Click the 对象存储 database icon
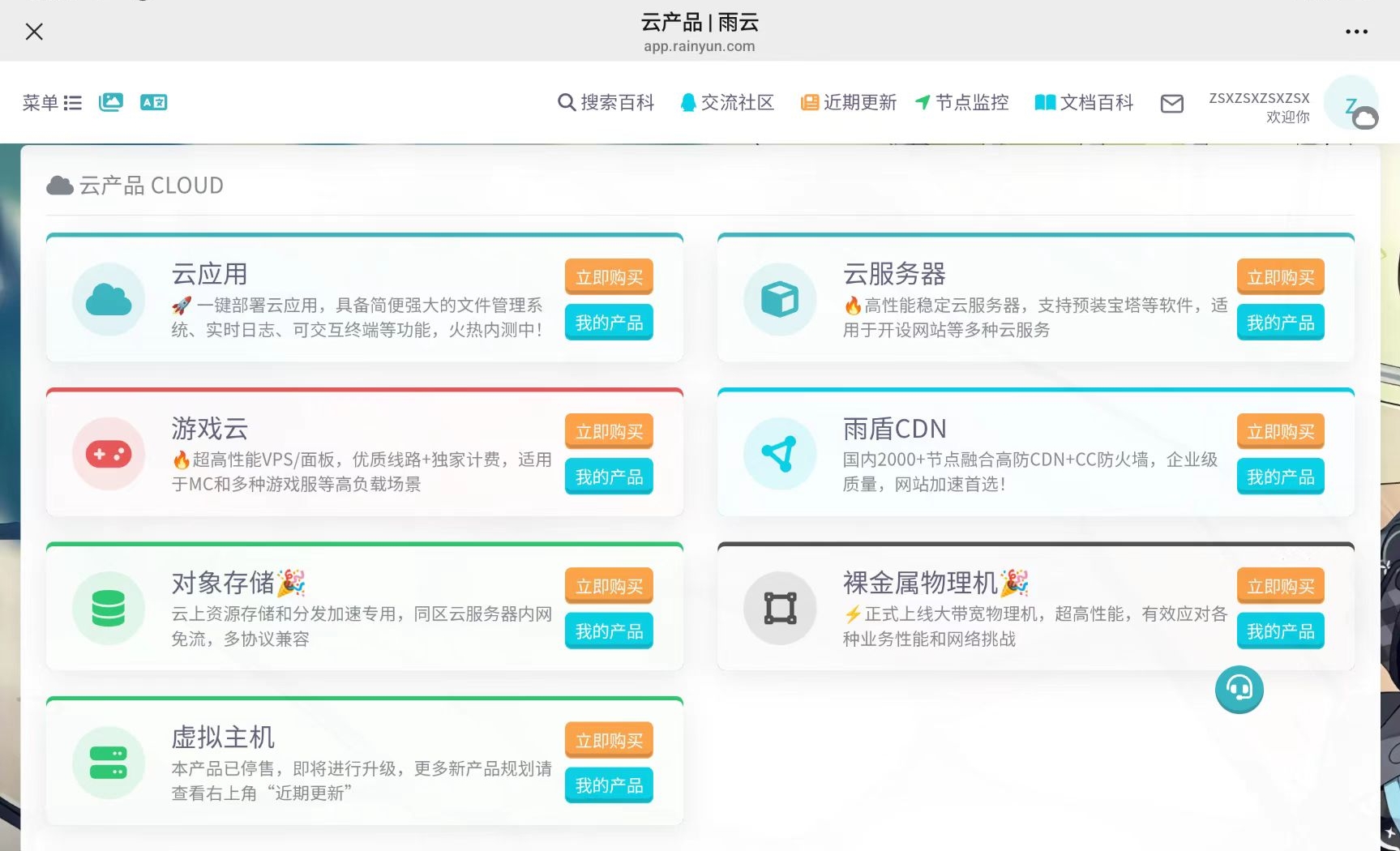Screen dimensions: 1400x851 point(109,608)
